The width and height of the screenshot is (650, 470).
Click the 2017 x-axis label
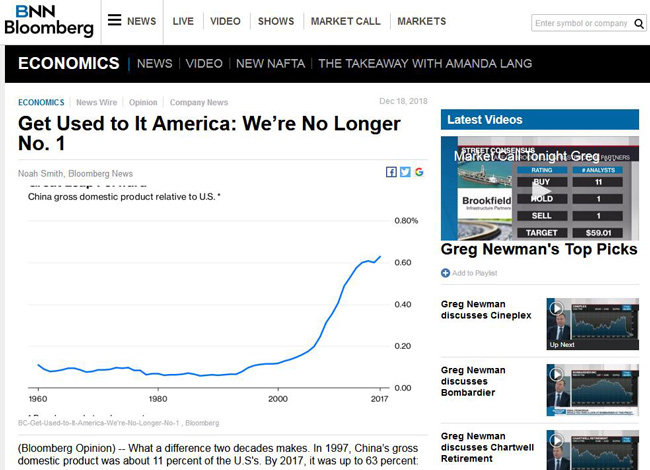click(x=379, y=399)
